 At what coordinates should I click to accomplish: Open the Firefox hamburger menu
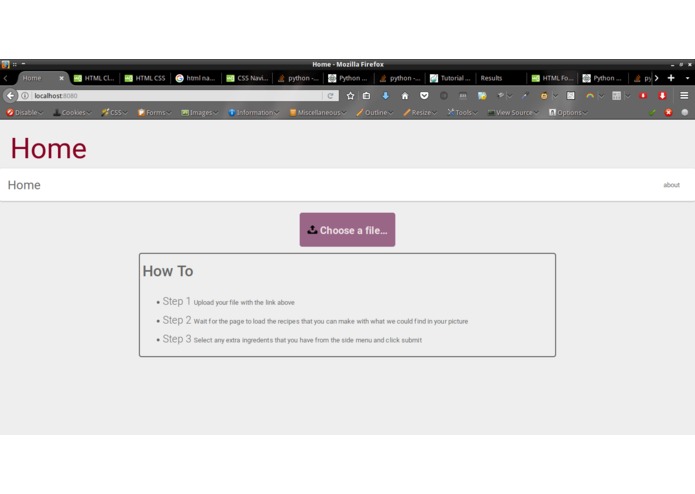684,96
